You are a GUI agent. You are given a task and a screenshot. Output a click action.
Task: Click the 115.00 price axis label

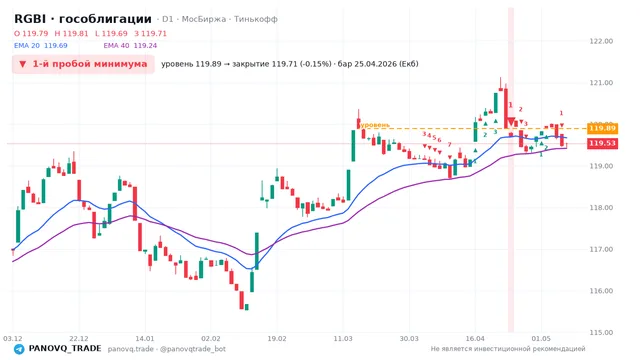click(601, 333)
